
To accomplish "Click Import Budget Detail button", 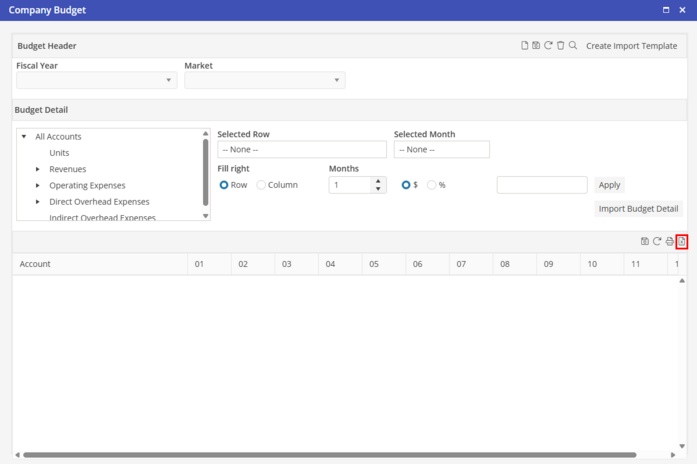I will (638, 209).
